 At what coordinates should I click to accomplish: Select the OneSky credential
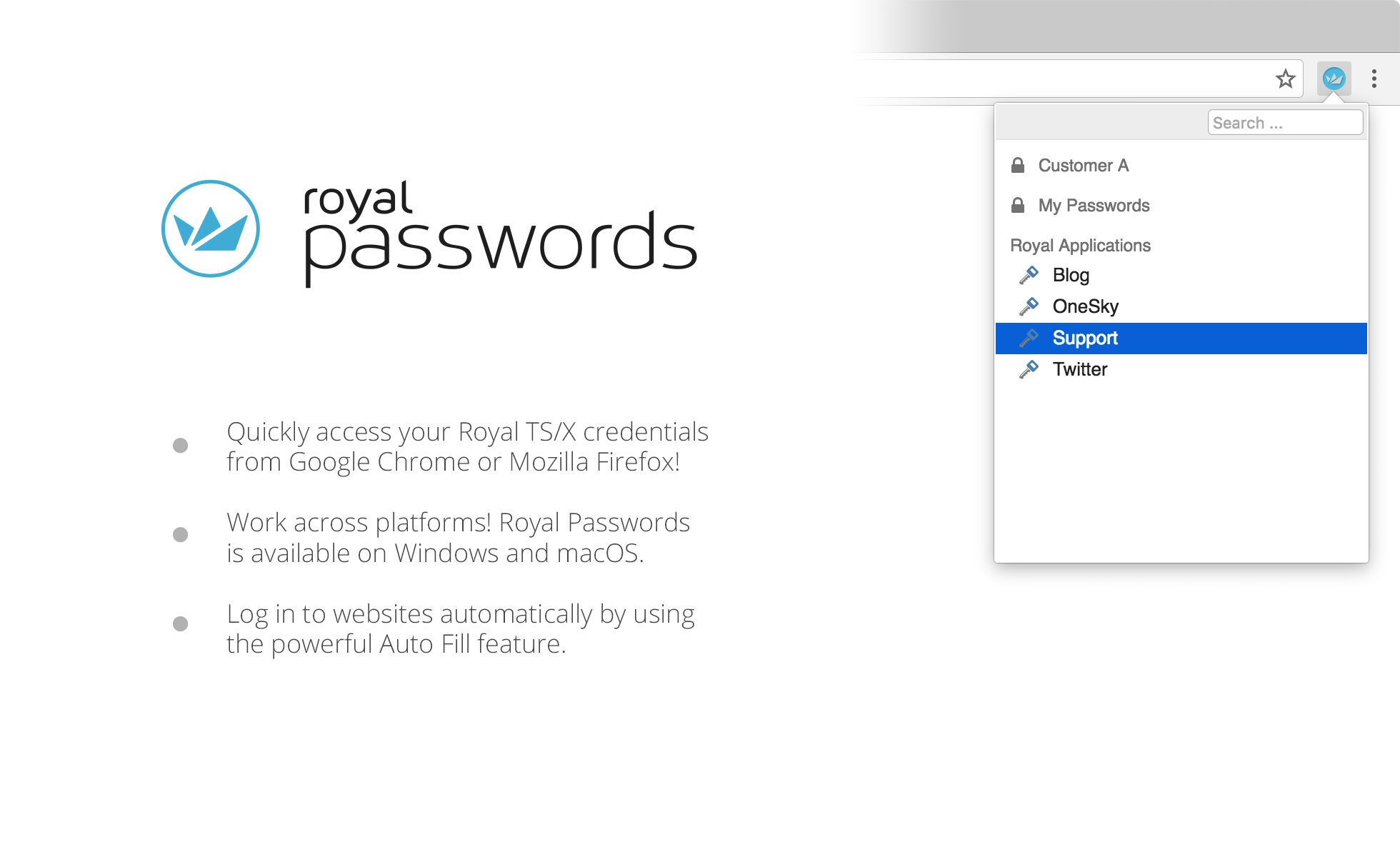pos(1085,306)
